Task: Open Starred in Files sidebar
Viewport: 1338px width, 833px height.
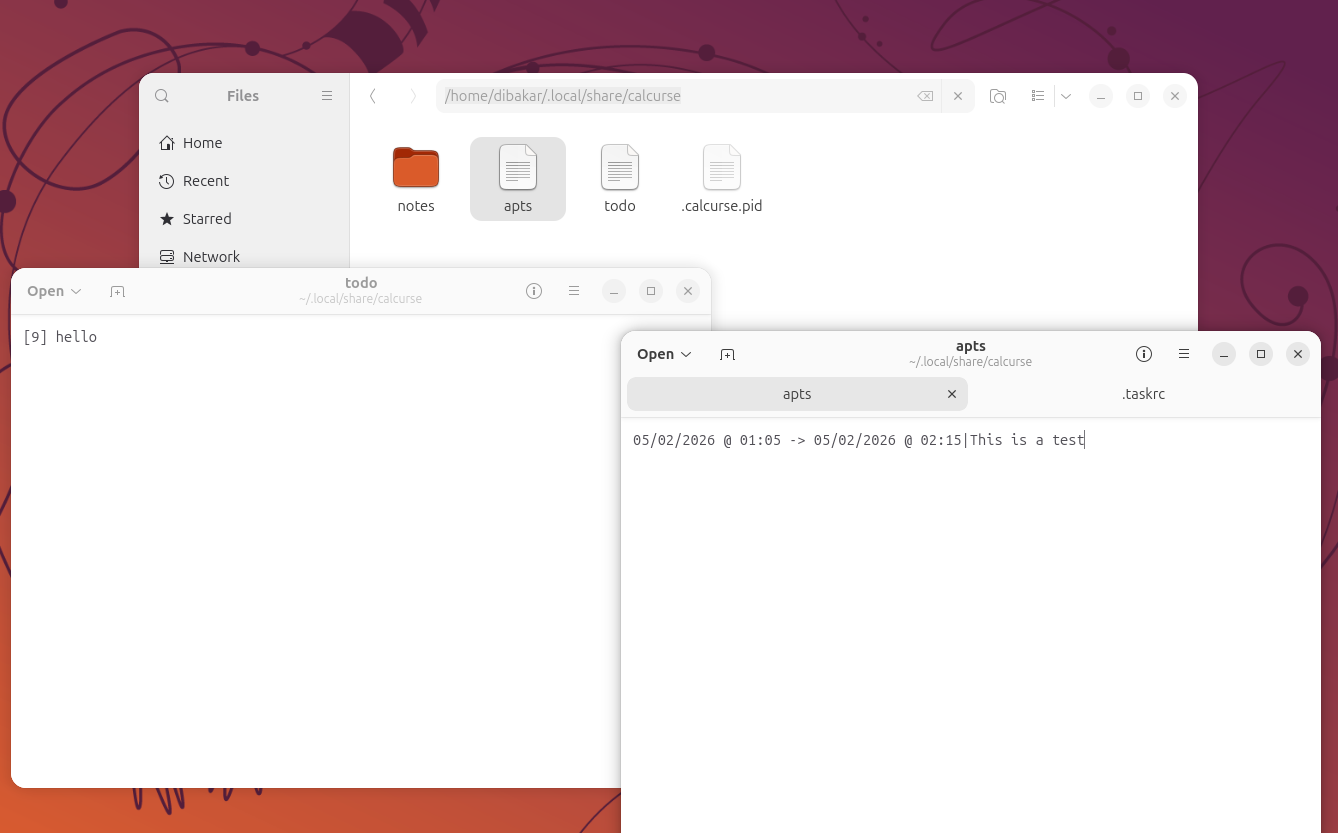Action: point(244,219)
